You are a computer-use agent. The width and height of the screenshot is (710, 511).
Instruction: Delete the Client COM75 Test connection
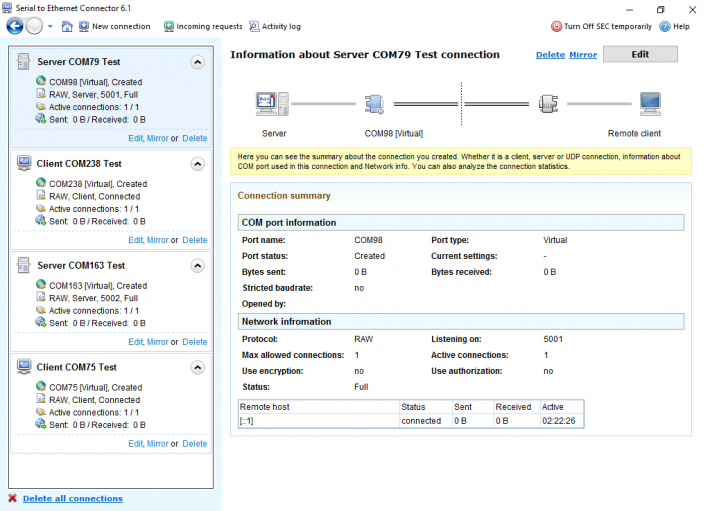coord(195,444)
